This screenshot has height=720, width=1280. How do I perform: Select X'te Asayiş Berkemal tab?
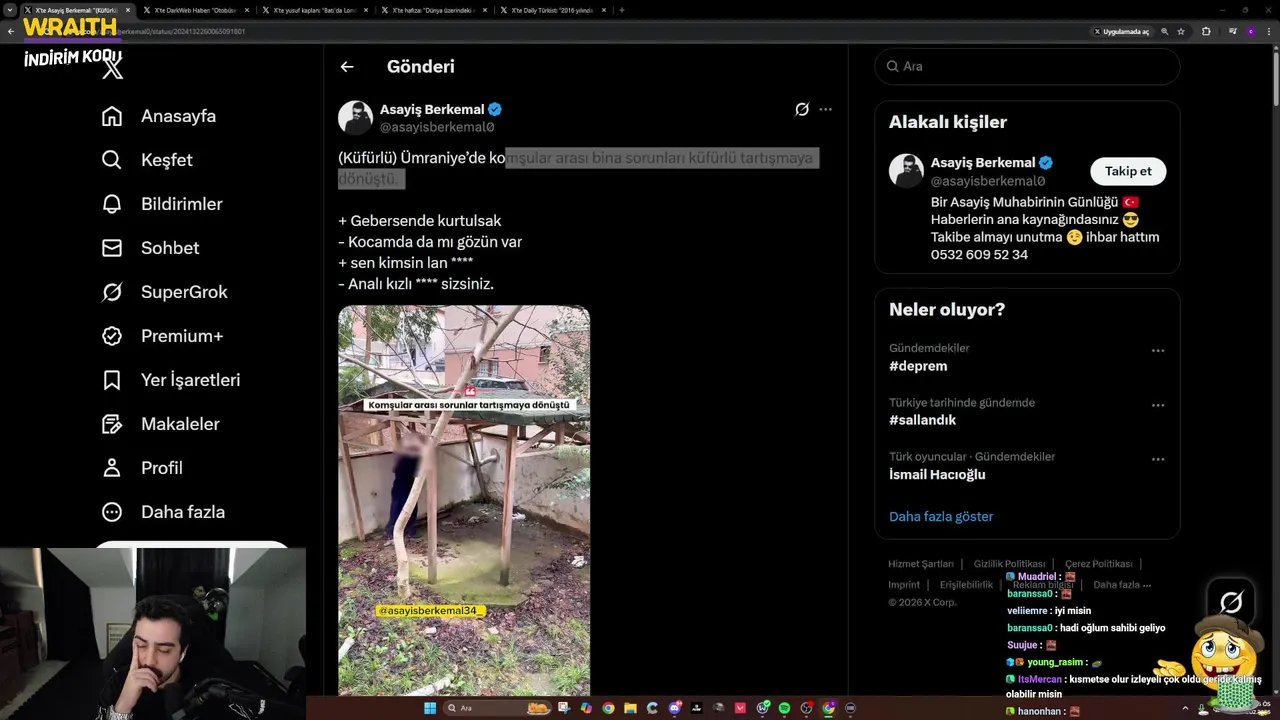coord(76,10)
